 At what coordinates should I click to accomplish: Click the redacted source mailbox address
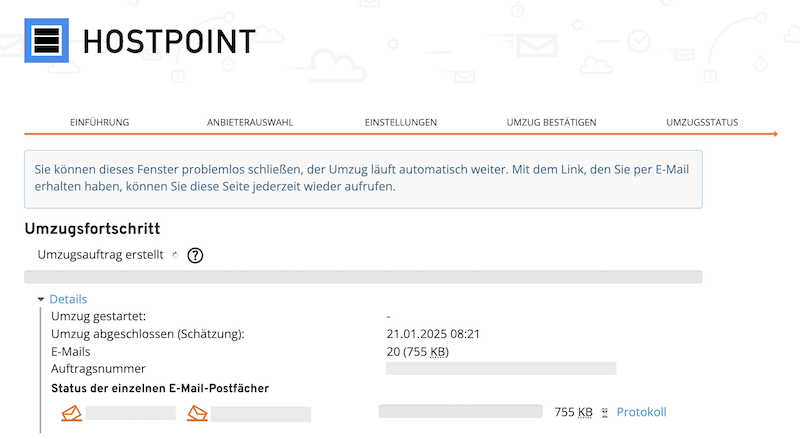(131, 413)
